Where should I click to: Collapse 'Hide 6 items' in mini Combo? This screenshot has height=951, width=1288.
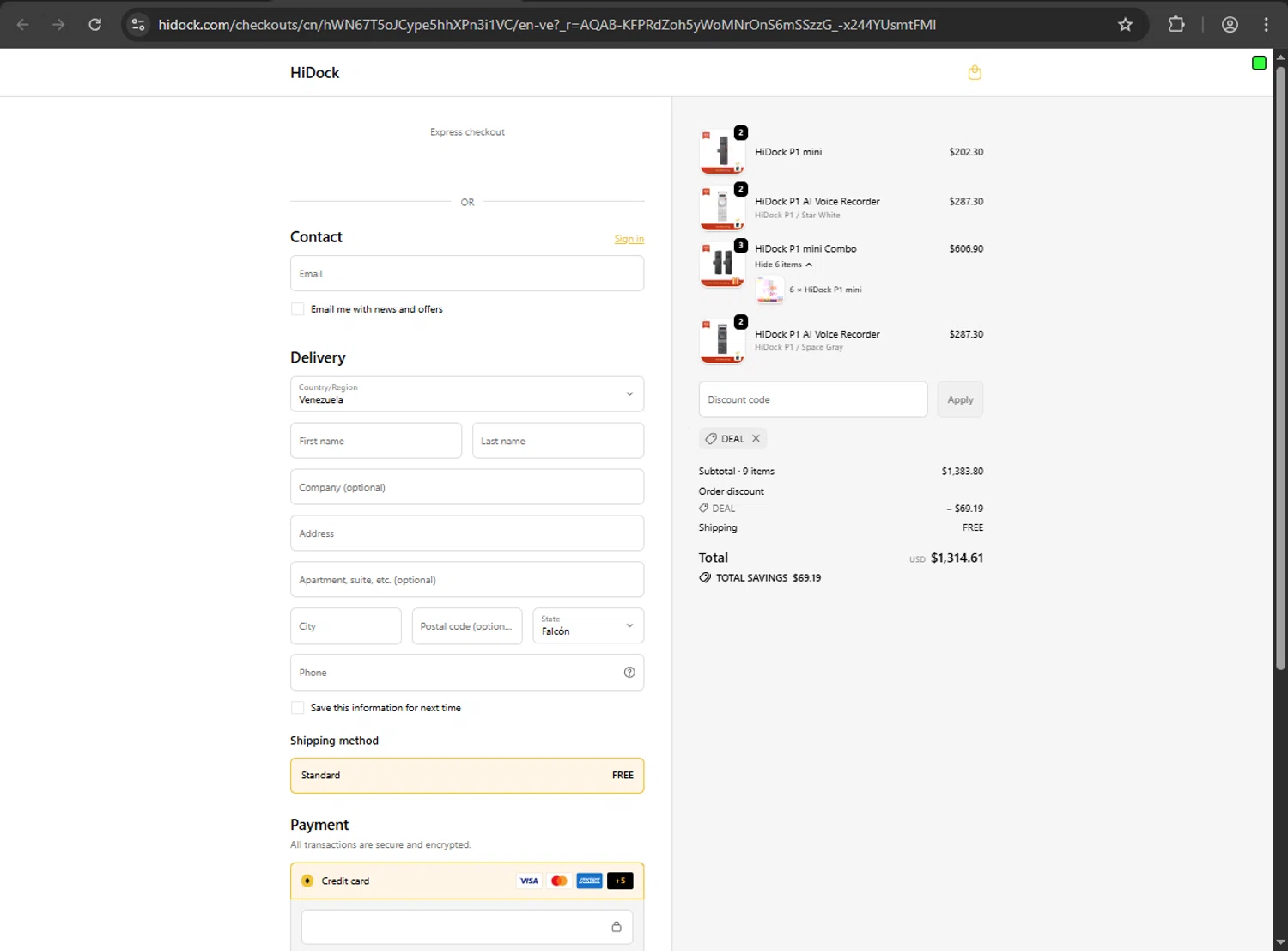pyautogui.click(x=783, y=265)
